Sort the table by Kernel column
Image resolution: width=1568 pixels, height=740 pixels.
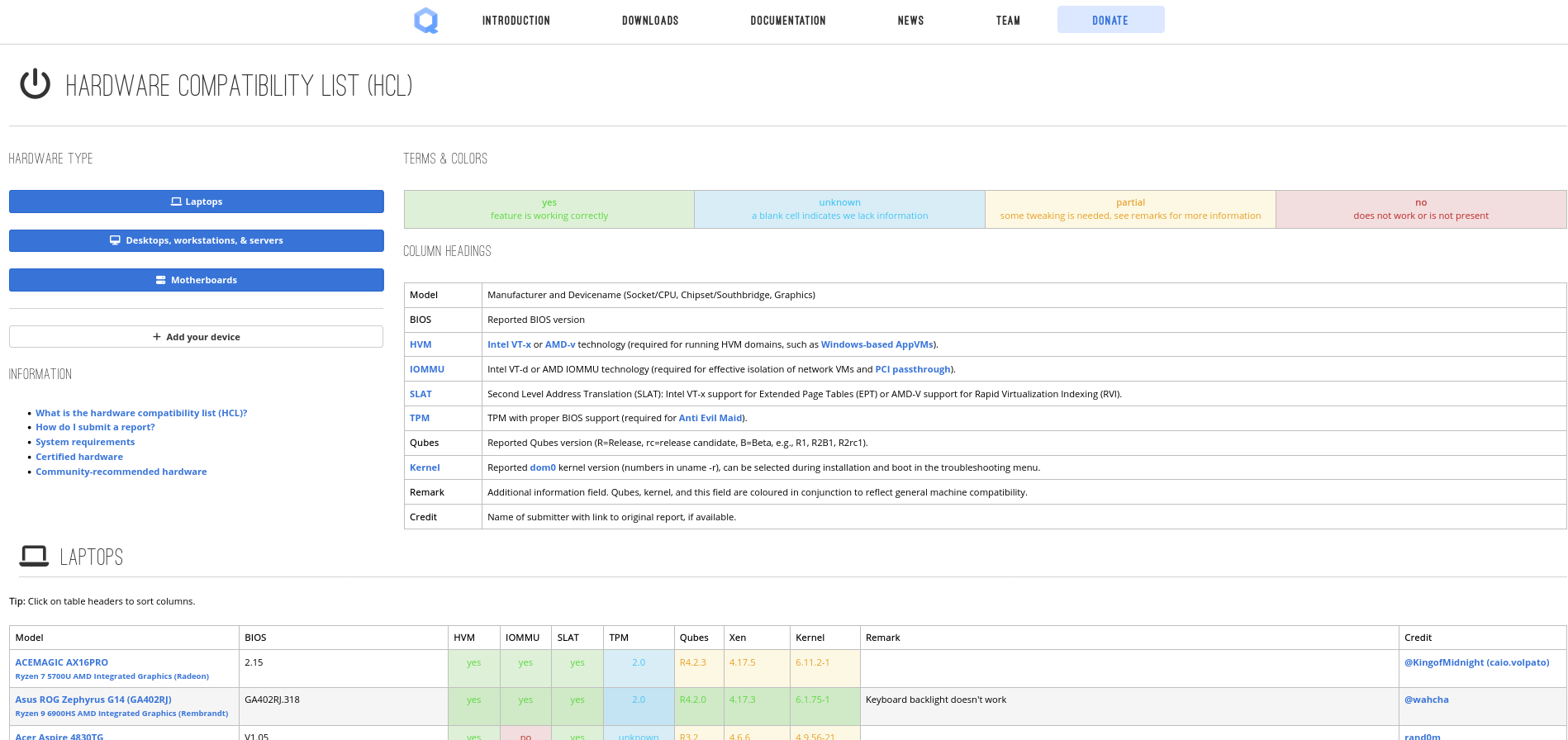pyautogui.click(x=810, y=638)
